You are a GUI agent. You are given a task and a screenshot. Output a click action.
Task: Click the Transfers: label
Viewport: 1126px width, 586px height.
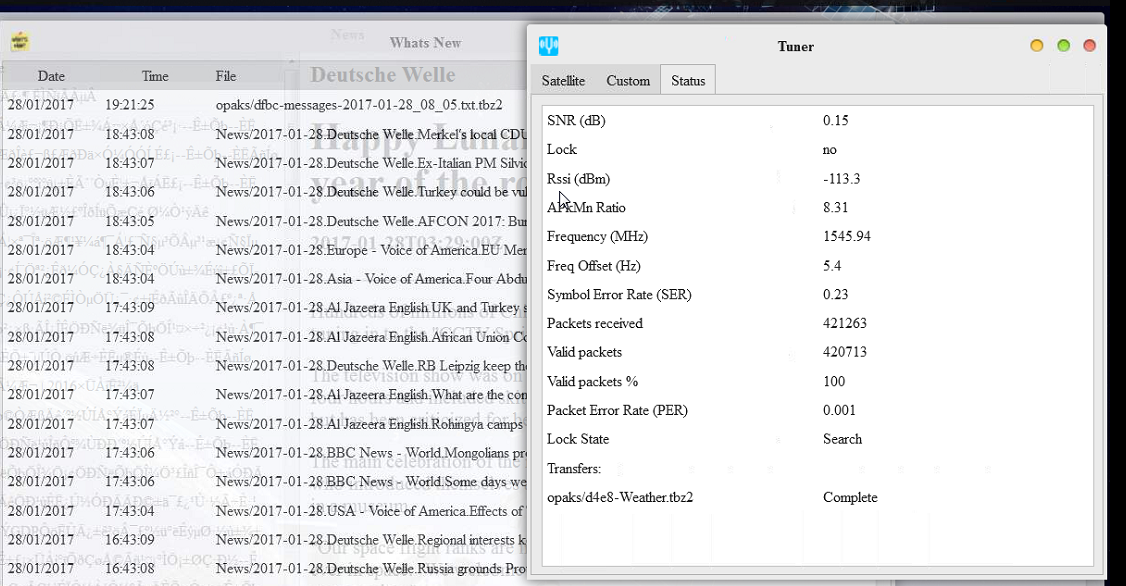click(574, 468)
